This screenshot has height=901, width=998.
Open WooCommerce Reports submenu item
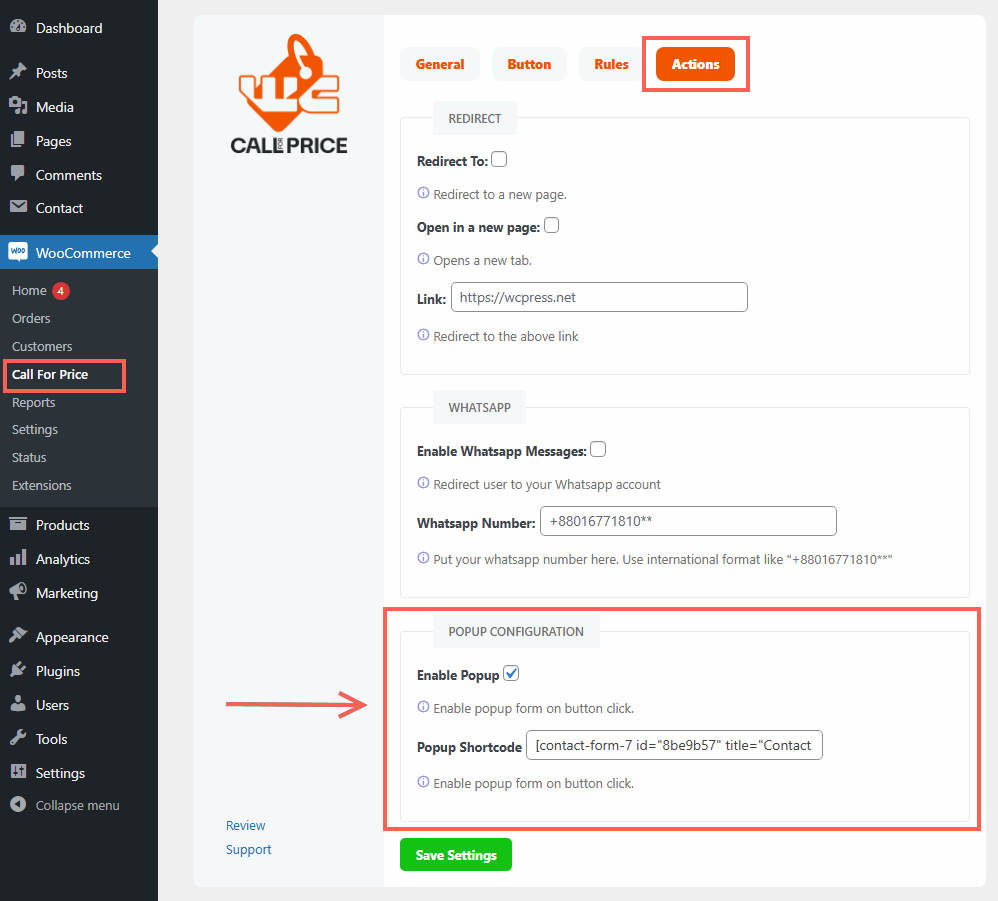point(34,403)
